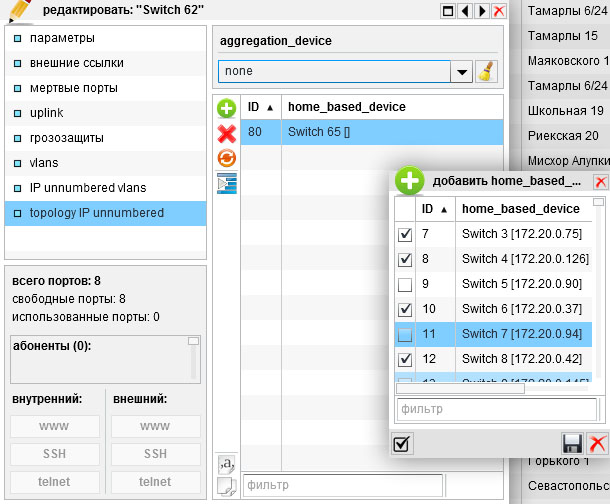Click the green add record icon
Screen dimensions: 610x504
(226, 108)
